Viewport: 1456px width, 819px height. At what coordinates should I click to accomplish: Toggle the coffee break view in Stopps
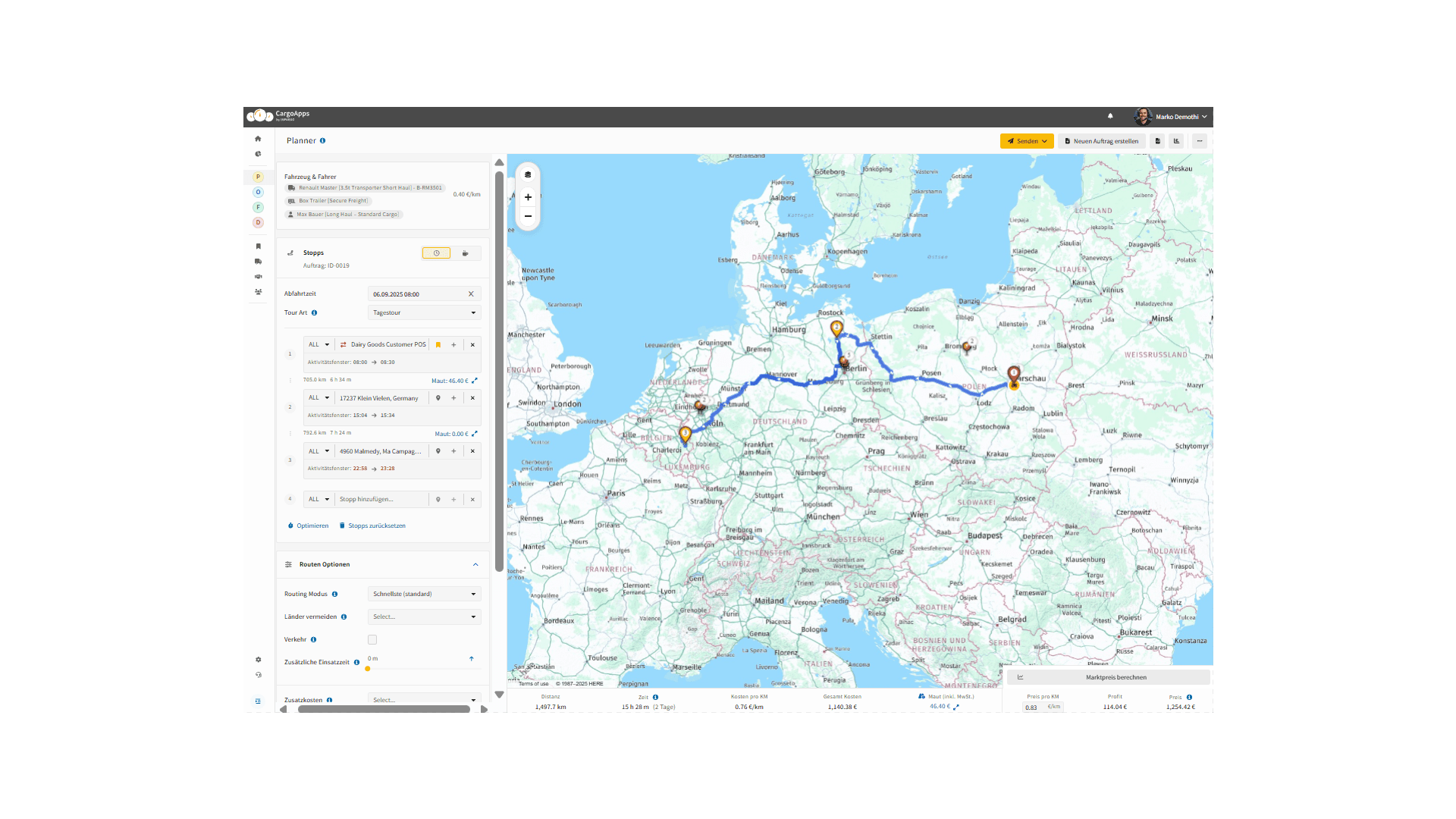[466, 253]
